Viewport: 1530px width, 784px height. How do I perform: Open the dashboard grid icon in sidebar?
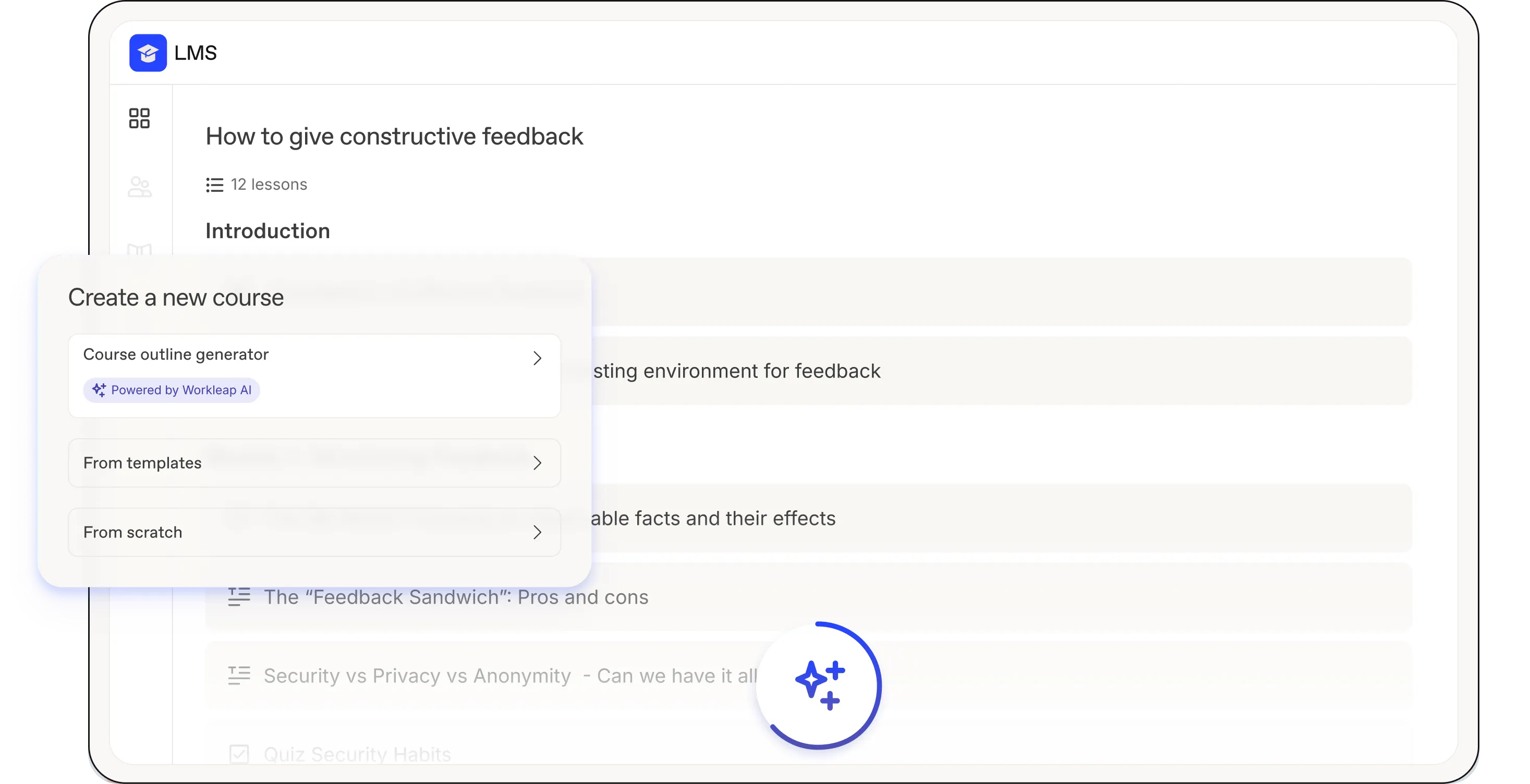coord(140,118)
